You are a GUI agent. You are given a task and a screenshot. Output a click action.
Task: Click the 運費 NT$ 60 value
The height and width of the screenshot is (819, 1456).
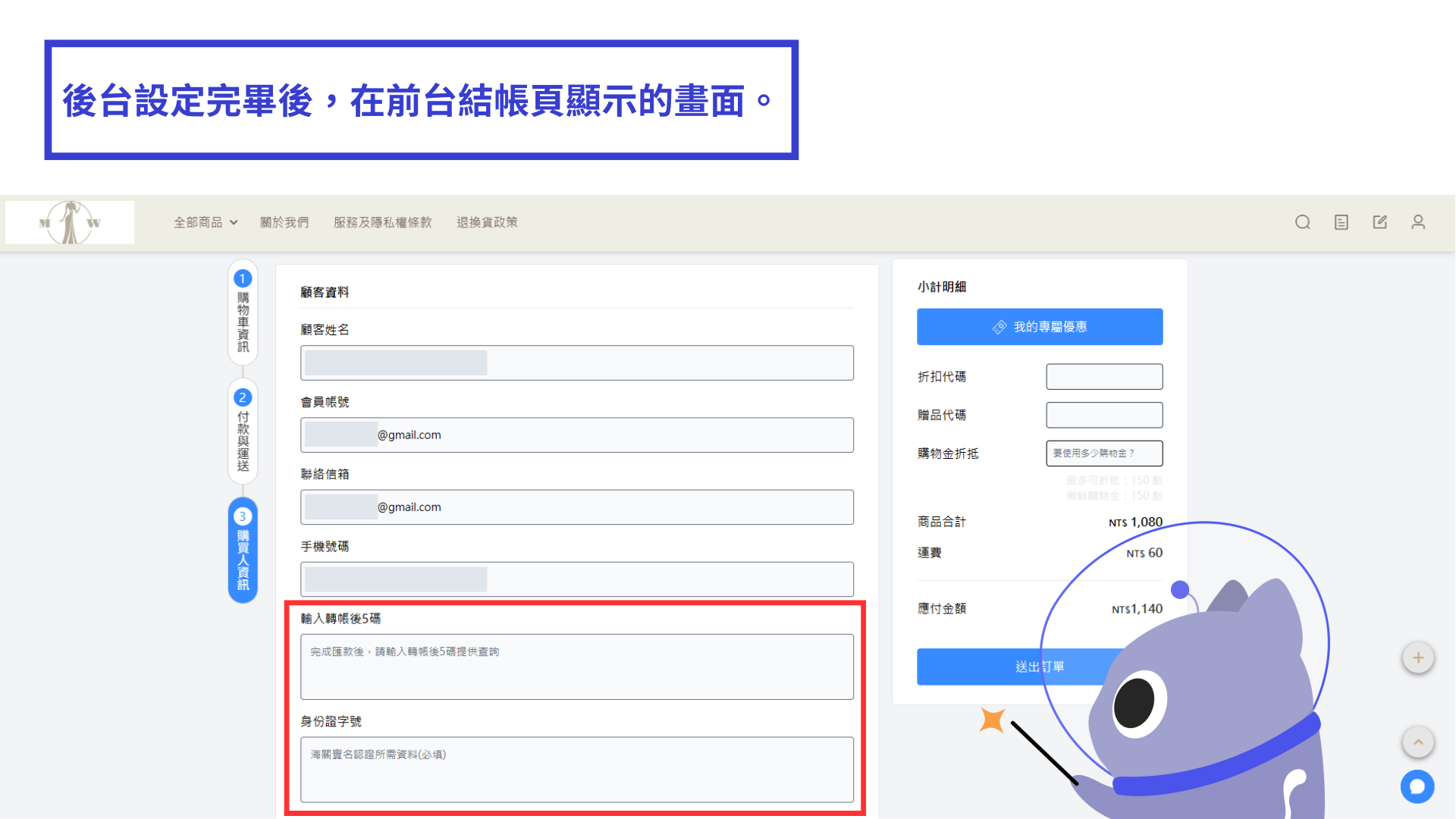(1144, 553)
